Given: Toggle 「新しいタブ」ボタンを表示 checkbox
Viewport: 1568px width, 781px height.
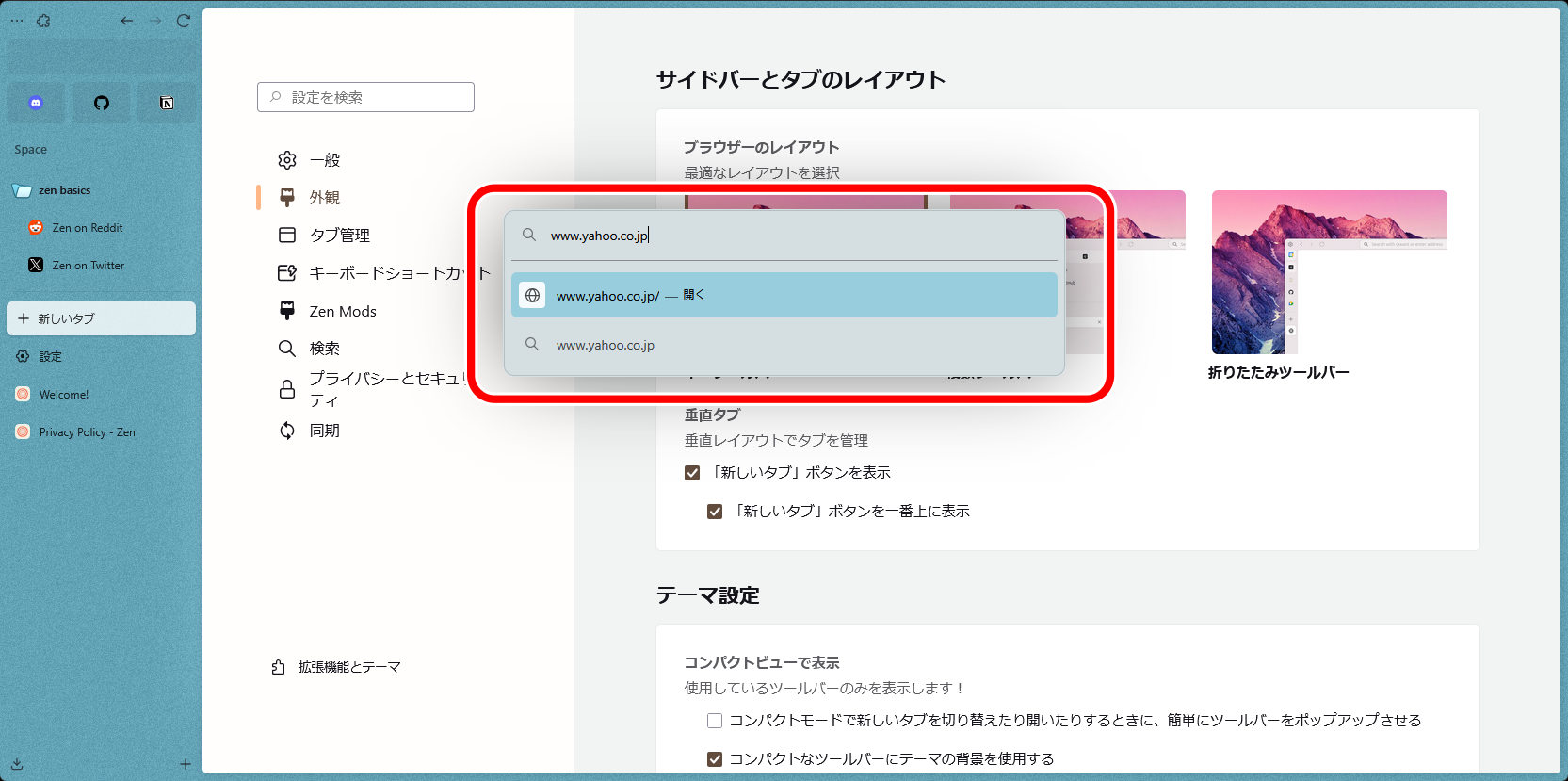Looking at the screenshot, I should pos(692,473).
